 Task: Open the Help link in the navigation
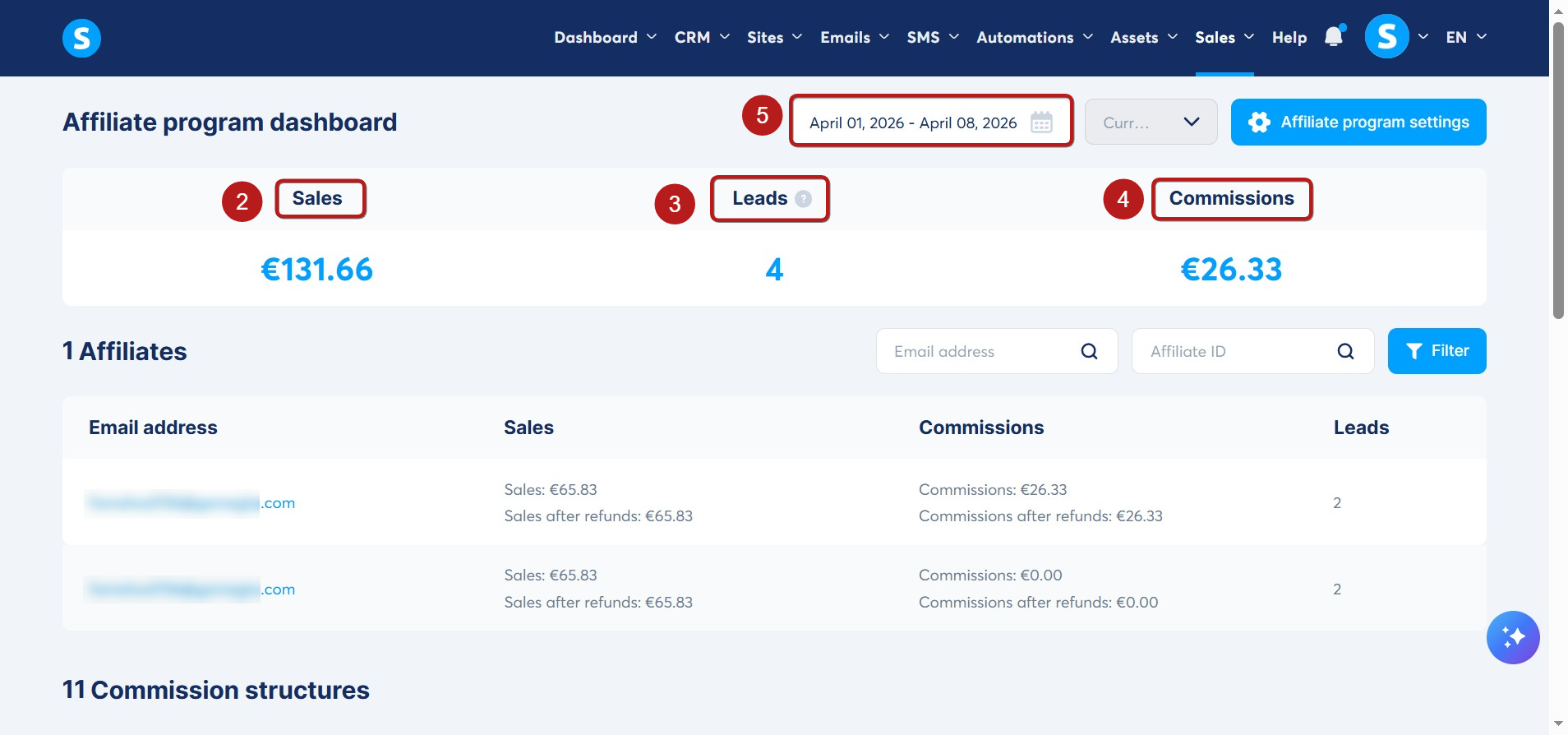coord(1289,37)
